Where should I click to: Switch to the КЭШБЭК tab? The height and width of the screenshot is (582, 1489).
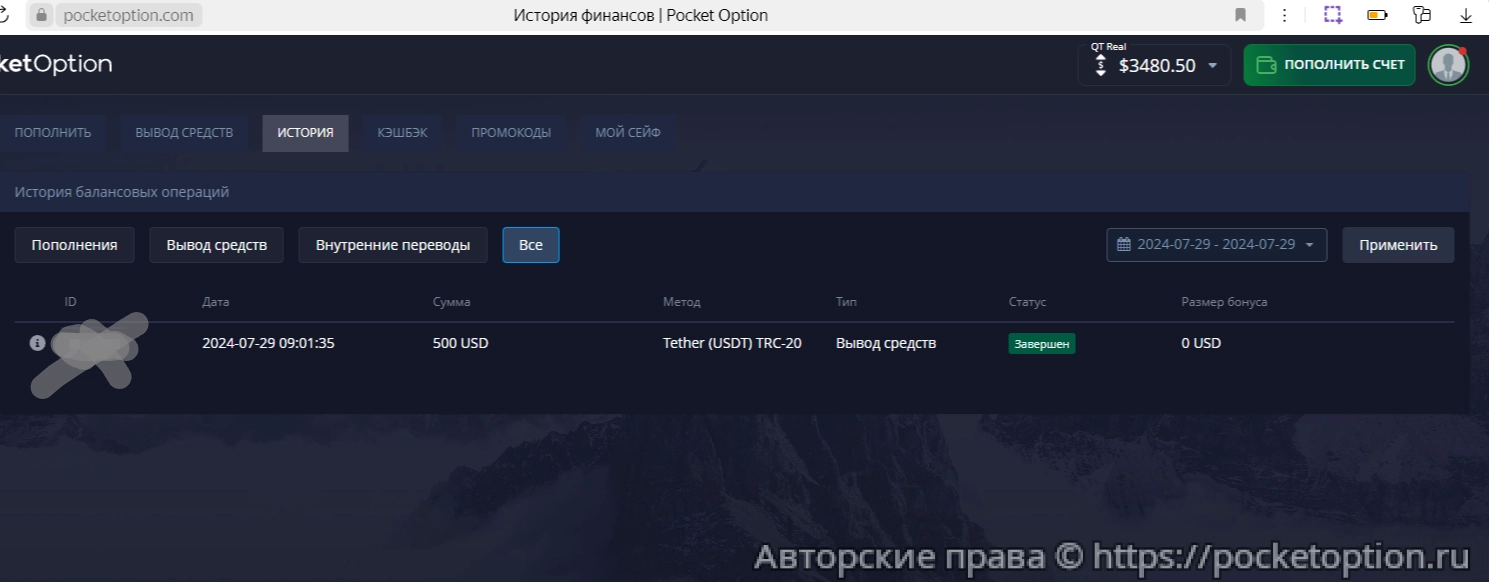(x=402, y=131)
